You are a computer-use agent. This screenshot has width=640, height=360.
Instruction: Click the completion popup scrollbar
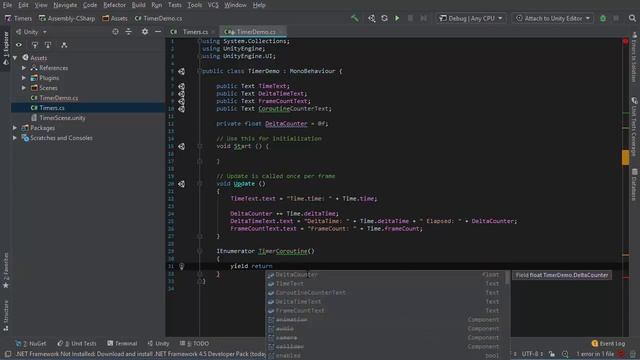point(508,278)
